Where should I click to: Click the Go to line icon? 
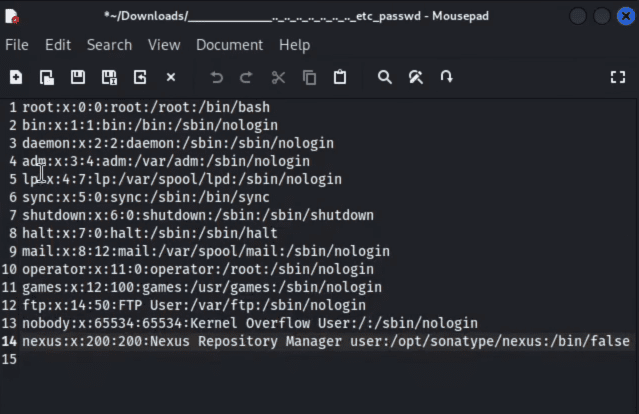coord(447,77)
